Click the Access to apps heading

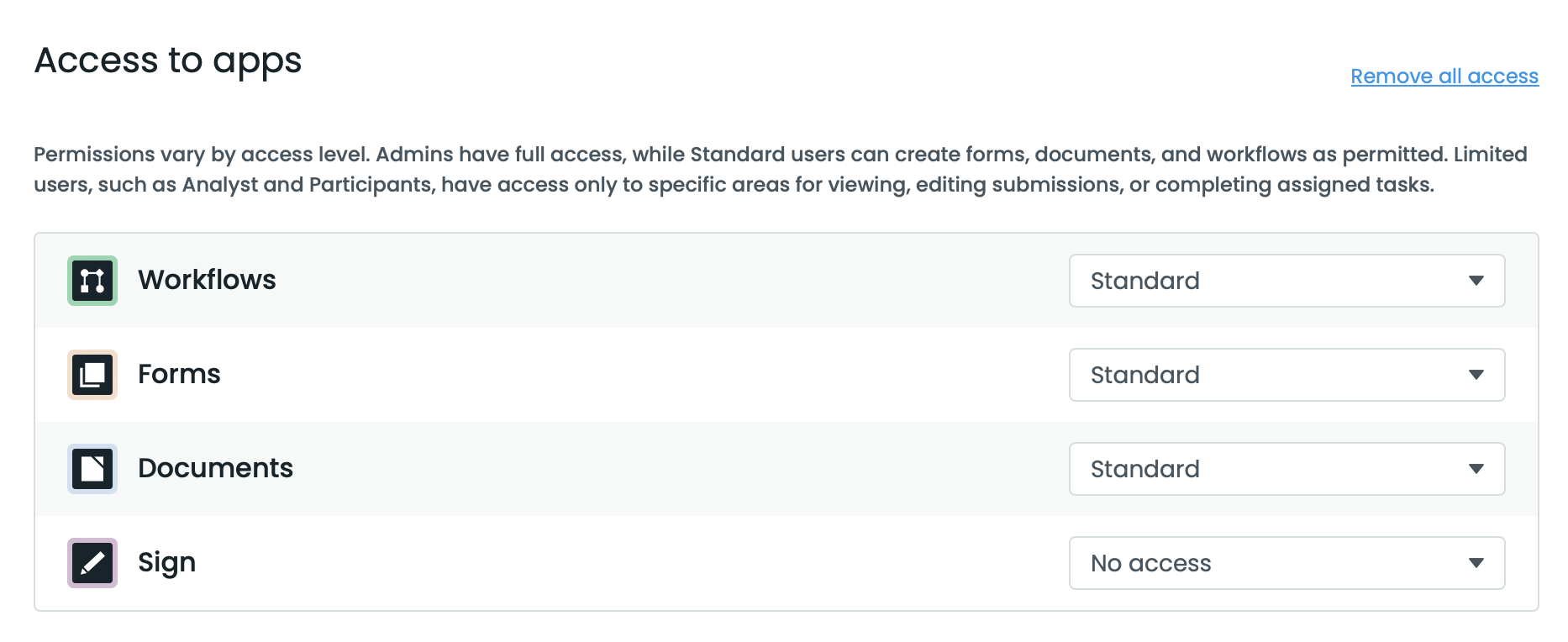pos(167,60)
